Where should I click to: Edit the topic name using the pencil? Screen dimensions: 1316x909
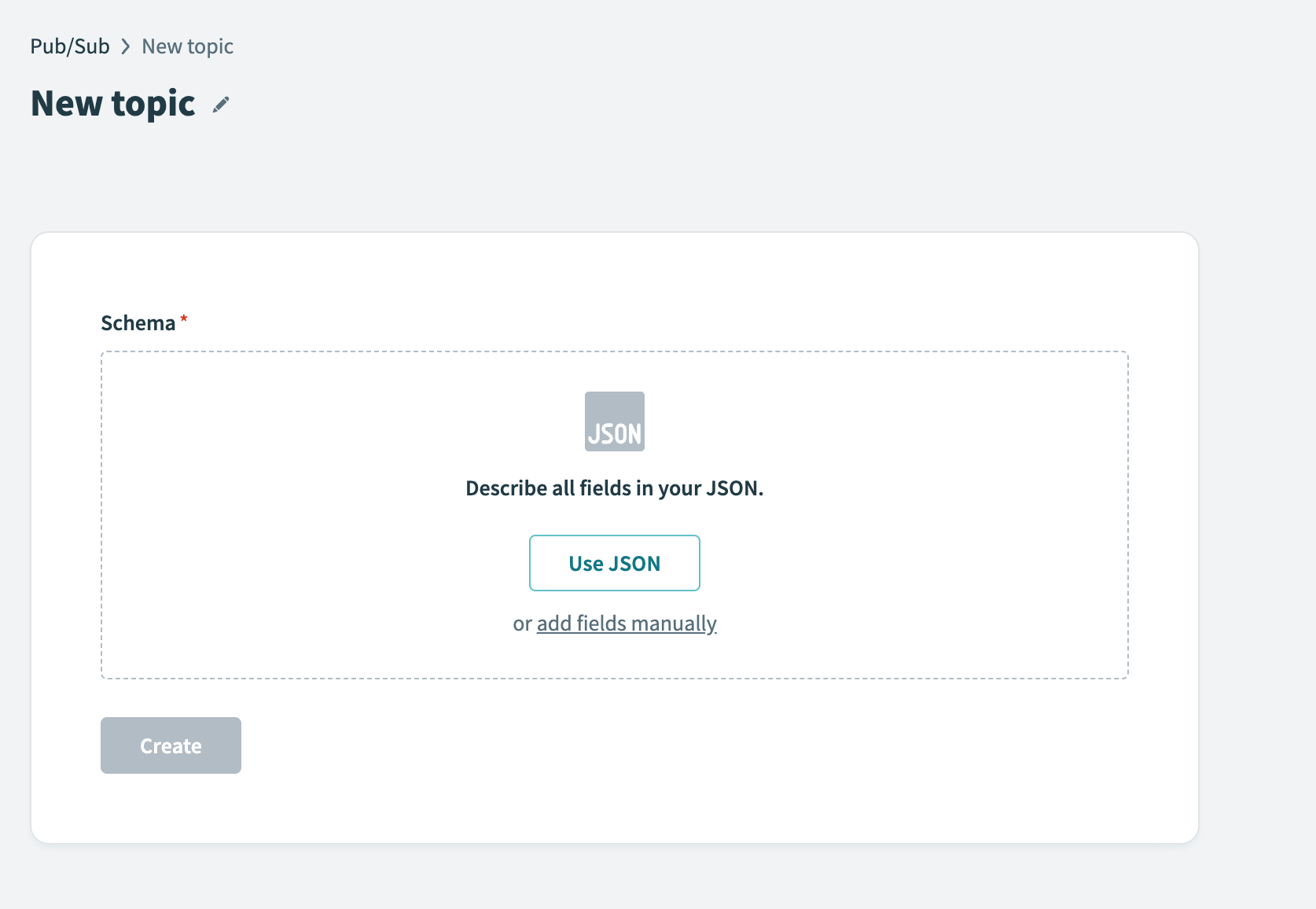[221, 105]
